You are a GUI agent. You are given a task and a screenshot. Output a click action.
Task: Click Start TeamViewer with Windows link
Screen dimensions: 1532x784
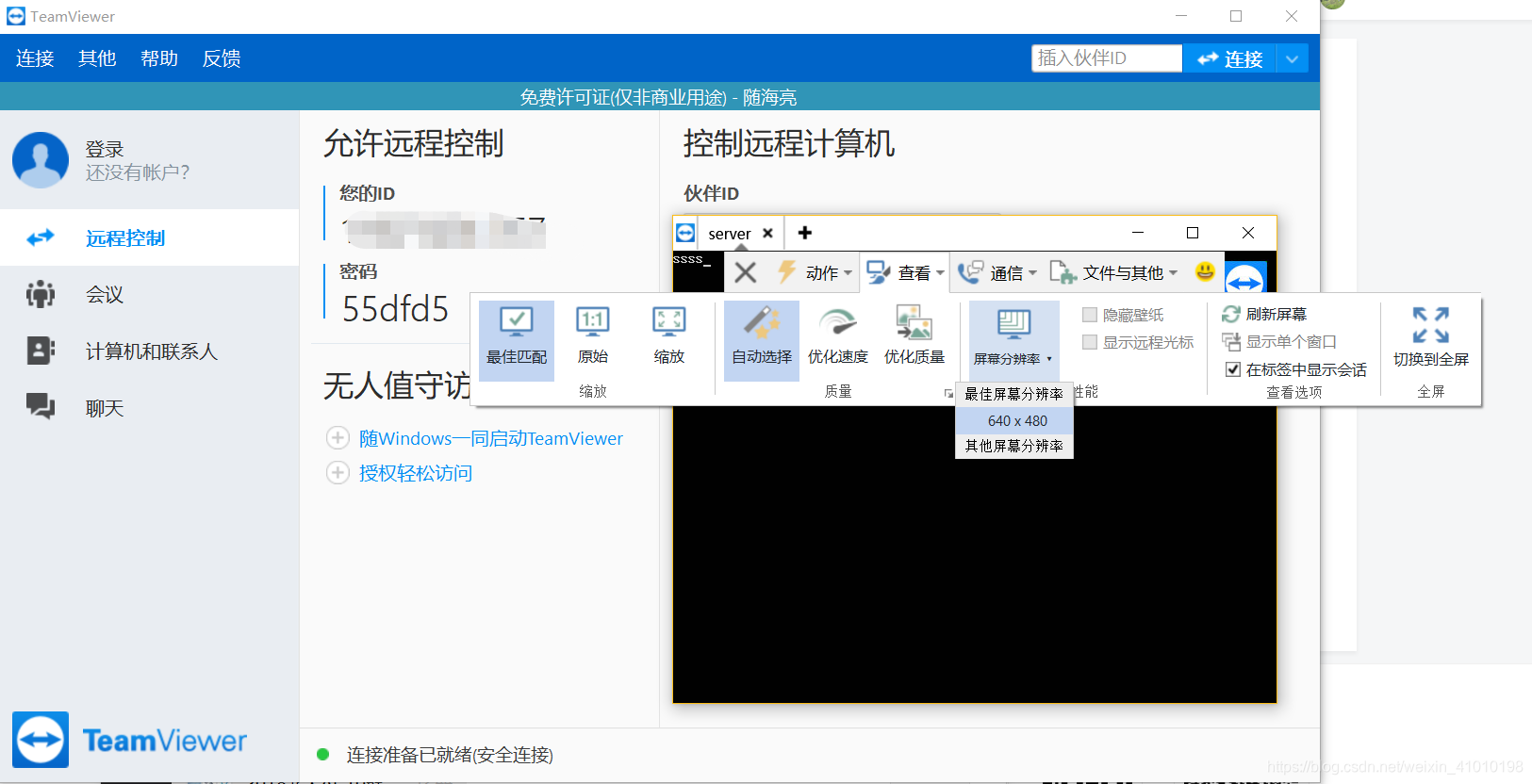click(491, 438)
